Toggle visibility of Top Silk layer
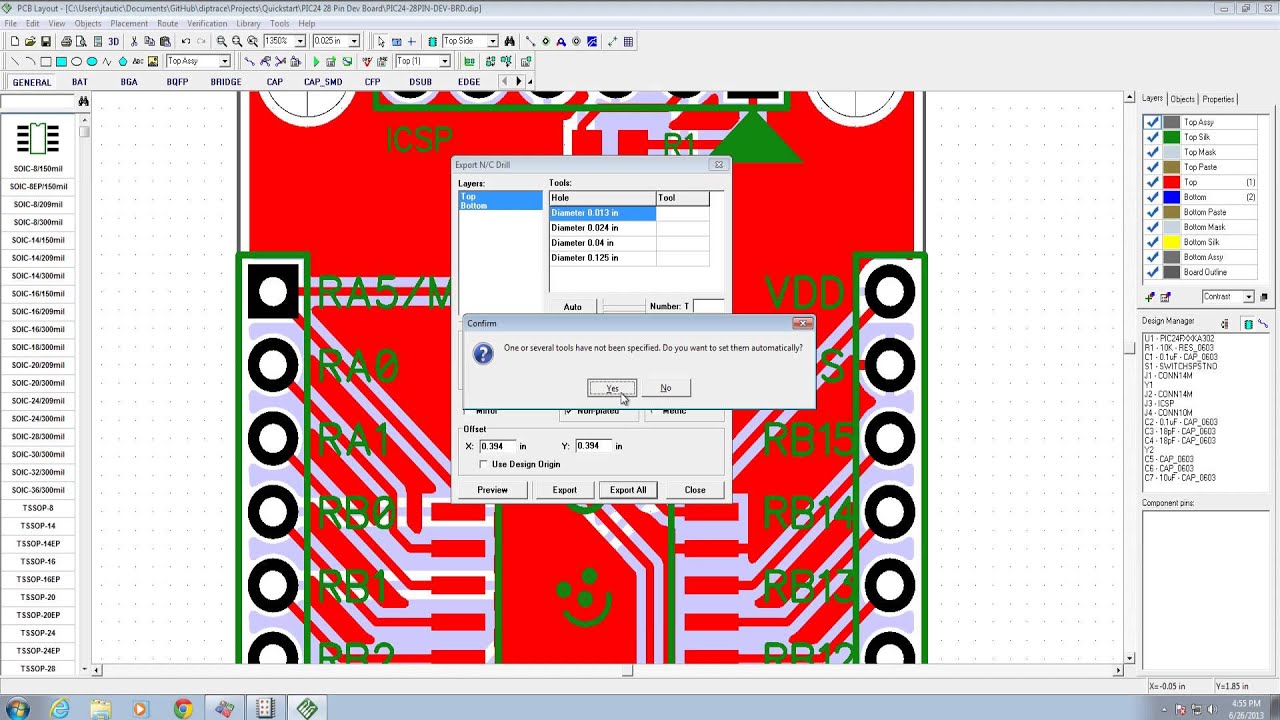This screenshot has width=1280, height=720. (x=1152, y=137)
